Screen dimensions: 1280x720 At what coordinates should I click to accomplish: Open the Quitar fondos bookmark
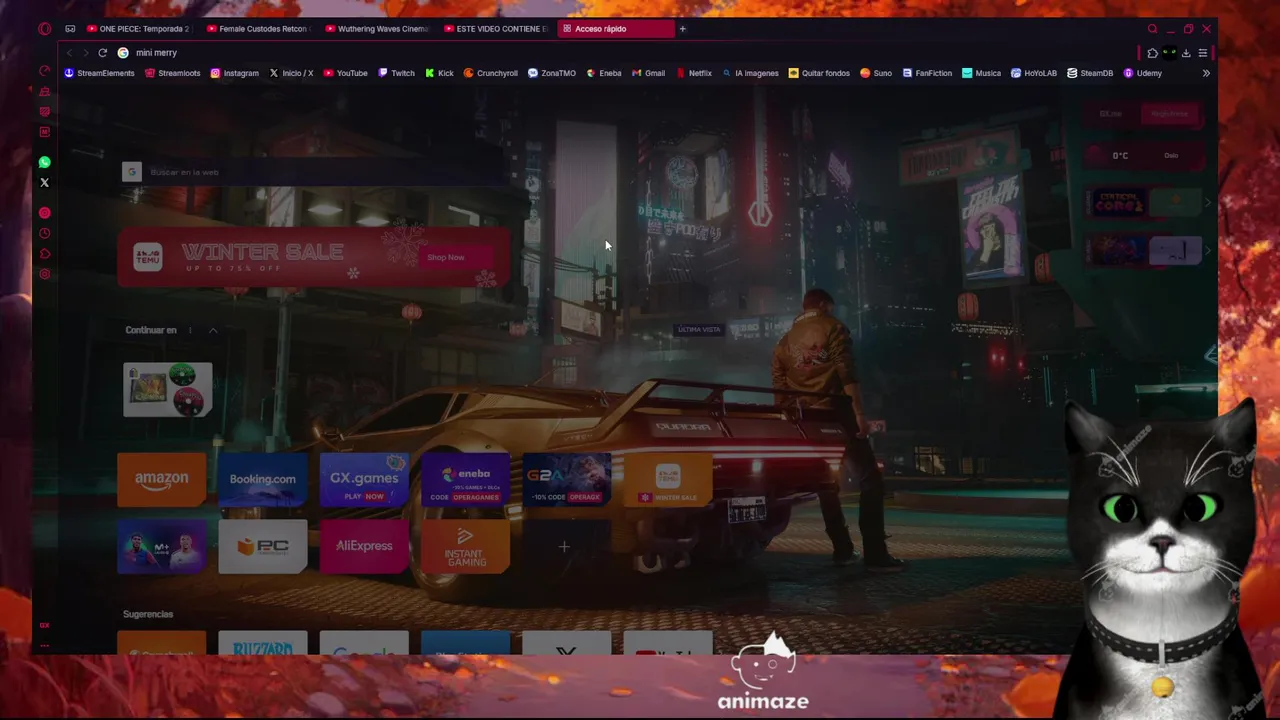[819, 73]
